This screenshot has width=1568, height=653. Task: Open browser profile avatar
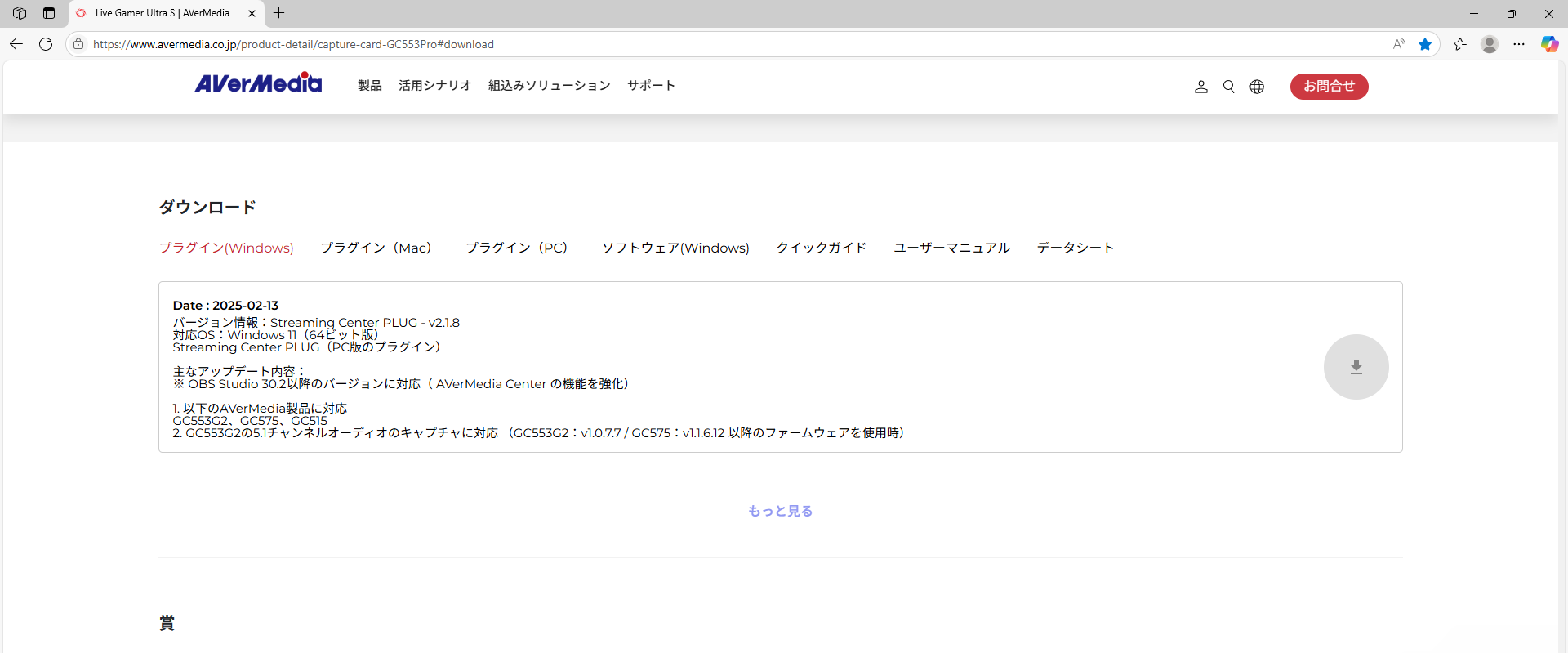[1490, 44]
